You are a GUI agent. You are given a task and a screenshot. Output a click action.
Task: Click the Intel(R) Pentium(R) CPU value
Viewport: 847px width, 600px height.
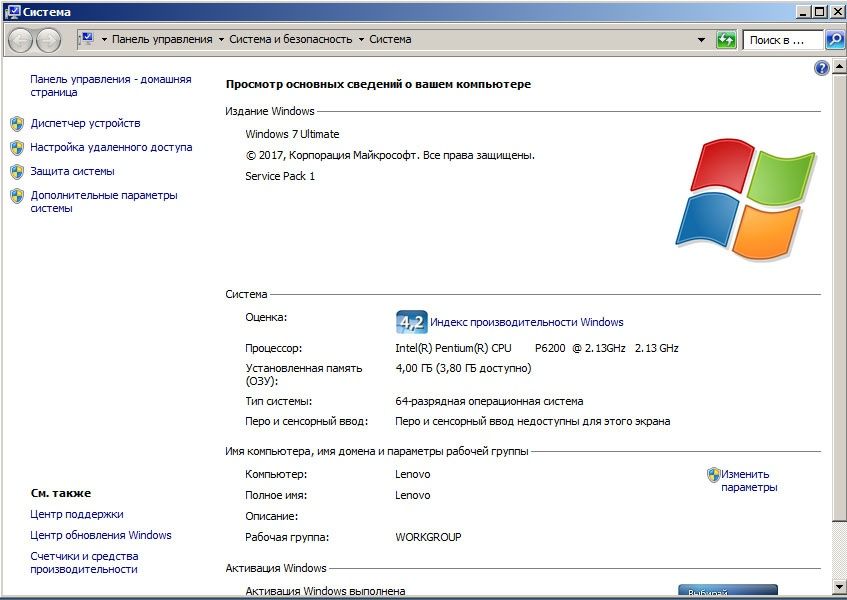[536, 348]
